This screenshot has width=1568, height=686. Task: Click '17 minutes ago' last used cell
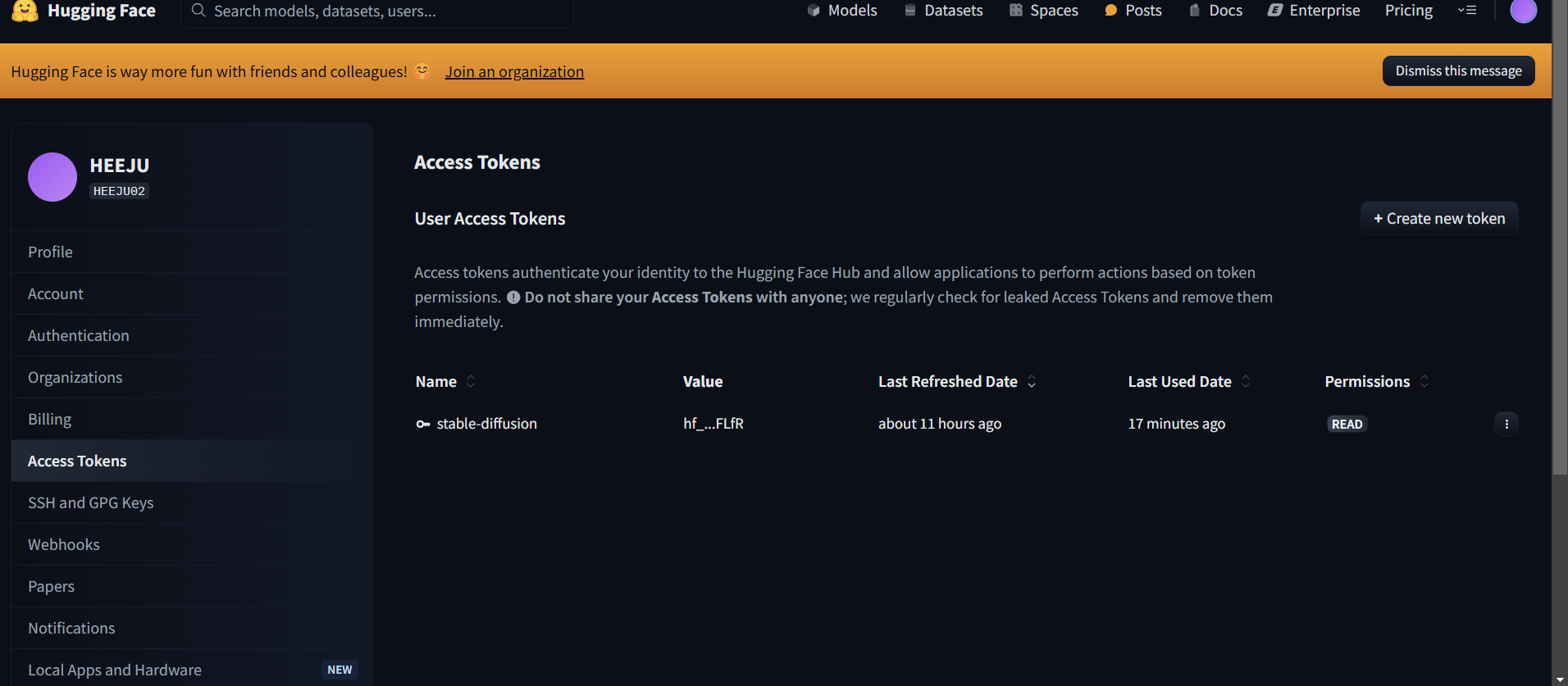(x=1176, y=424)
